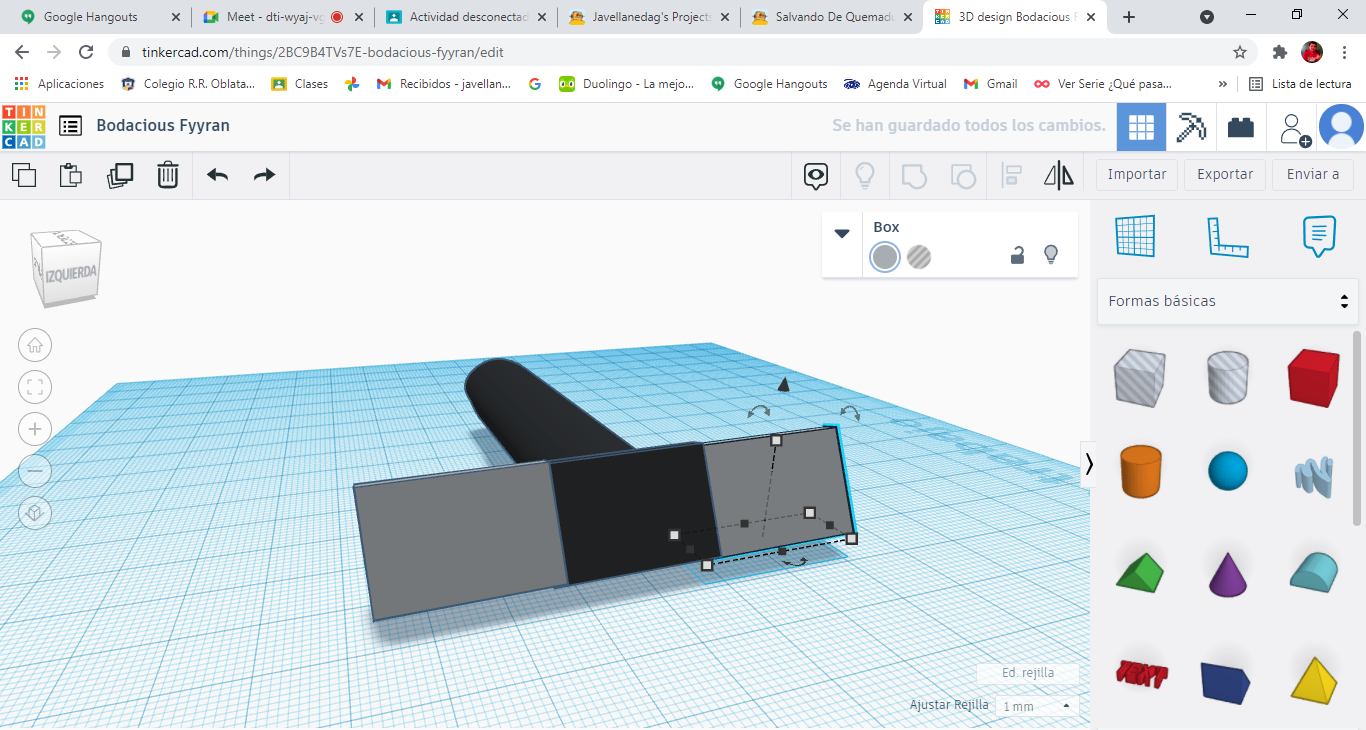Screen dimensions: 1366x730
Task: Open the Formas básicas category dropdown
Action: pyautogui.click(x=1228, y=301)
